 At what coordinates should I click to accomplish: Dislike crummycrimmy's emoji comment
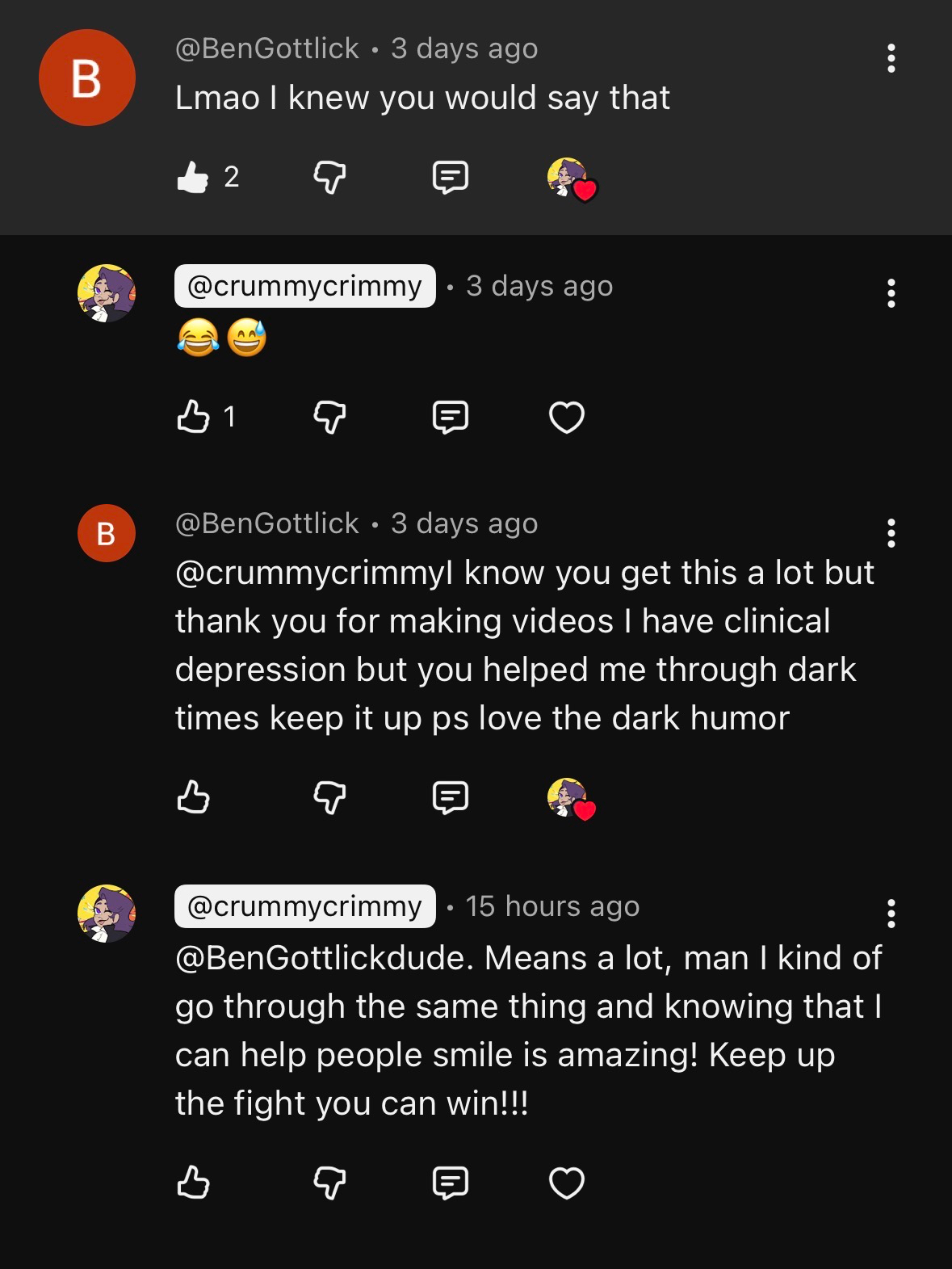(329, 417)
